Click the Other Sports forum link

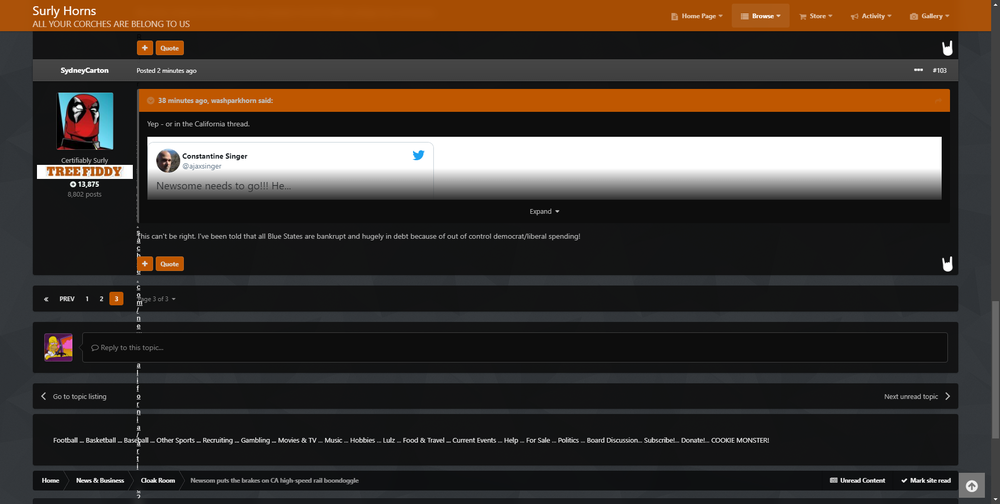click(175, 440)
